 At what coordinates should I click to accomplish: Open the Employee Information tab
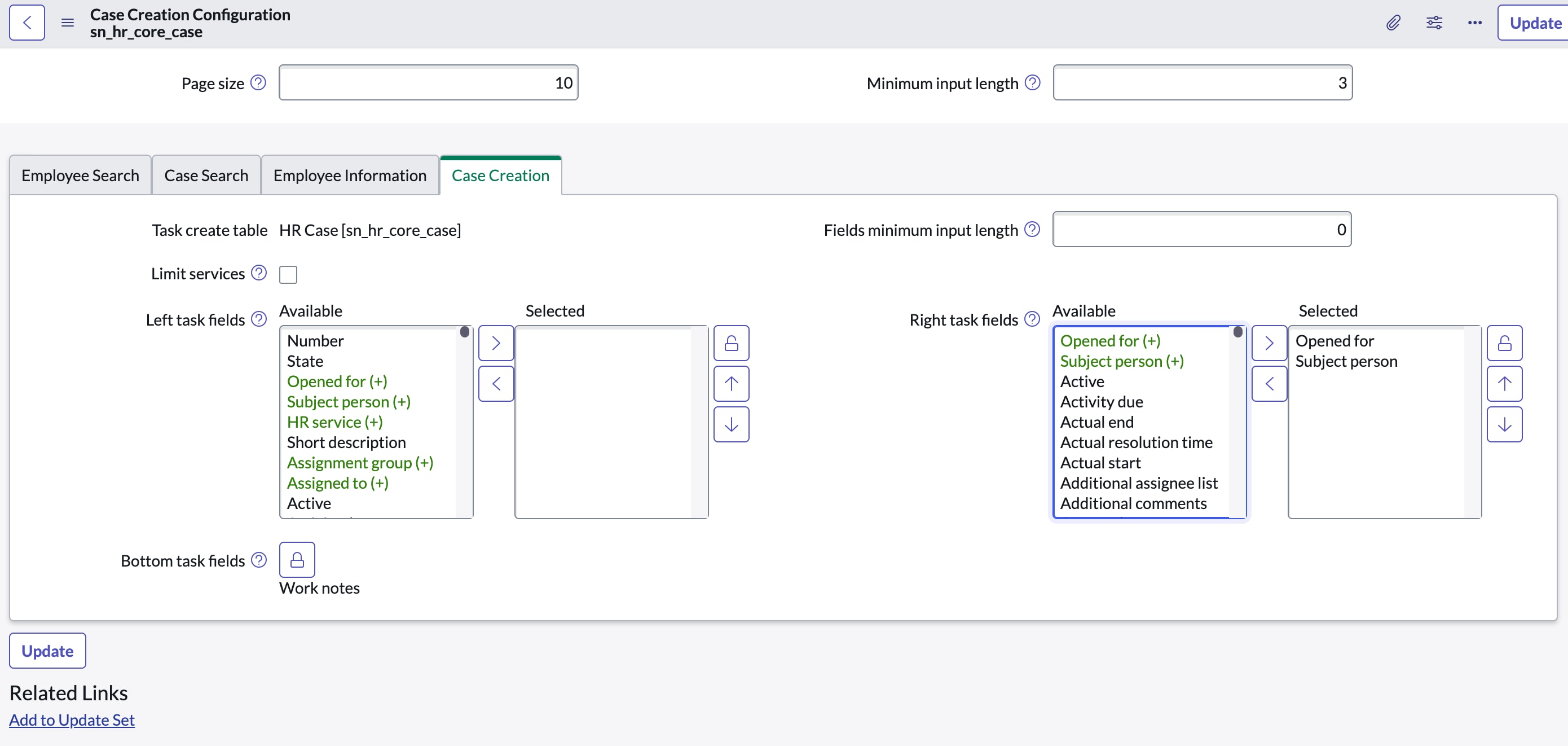[x=350, y=175]
